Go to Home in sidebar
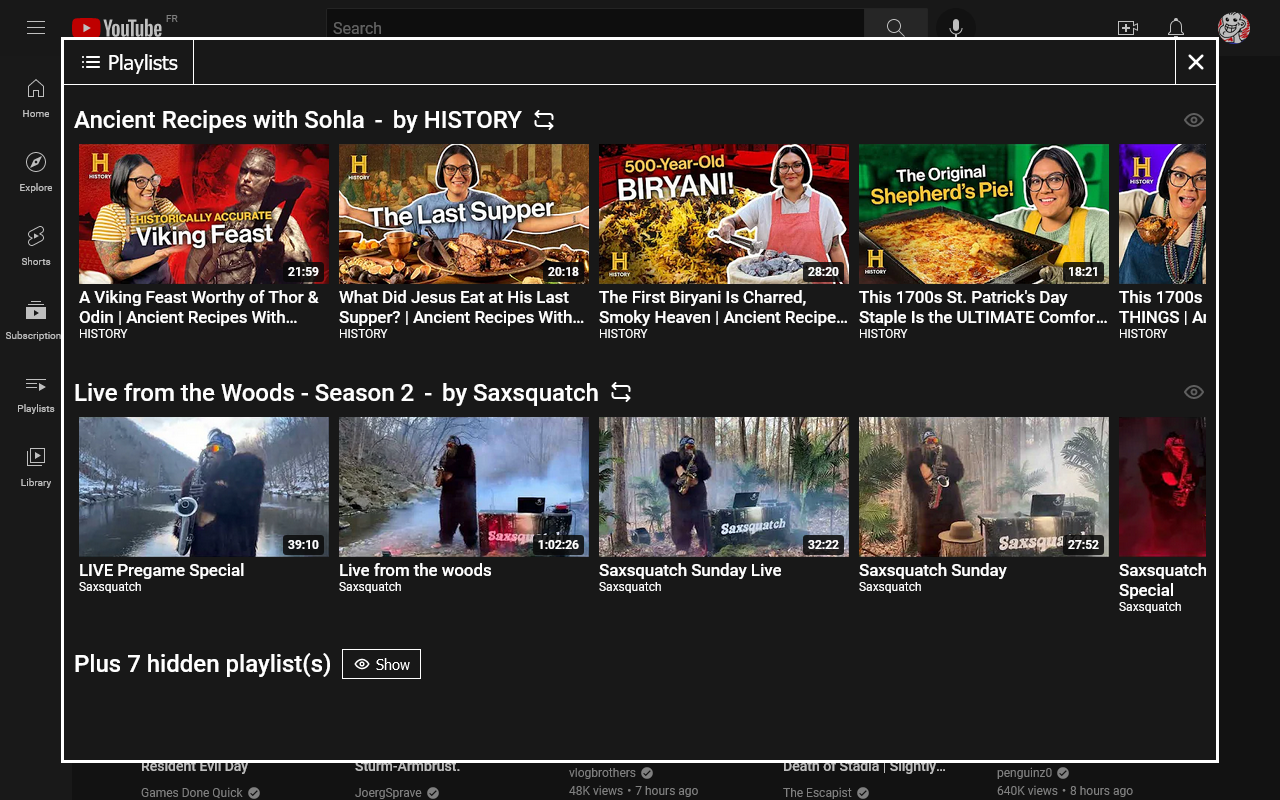 tap(36, 98)
